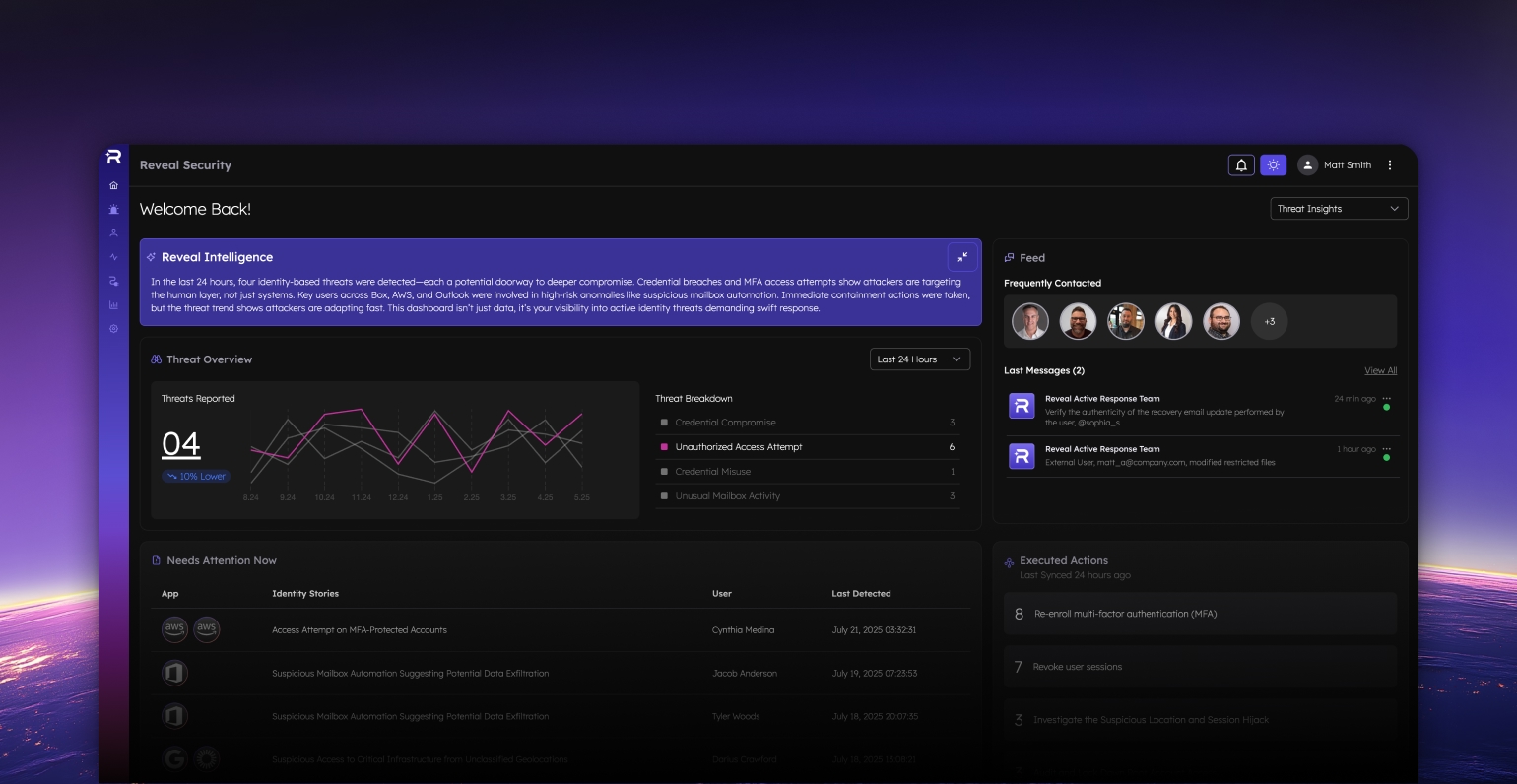Open the settings gear in sidebar
The image size is (1517, 784).
tap(113, 329)
